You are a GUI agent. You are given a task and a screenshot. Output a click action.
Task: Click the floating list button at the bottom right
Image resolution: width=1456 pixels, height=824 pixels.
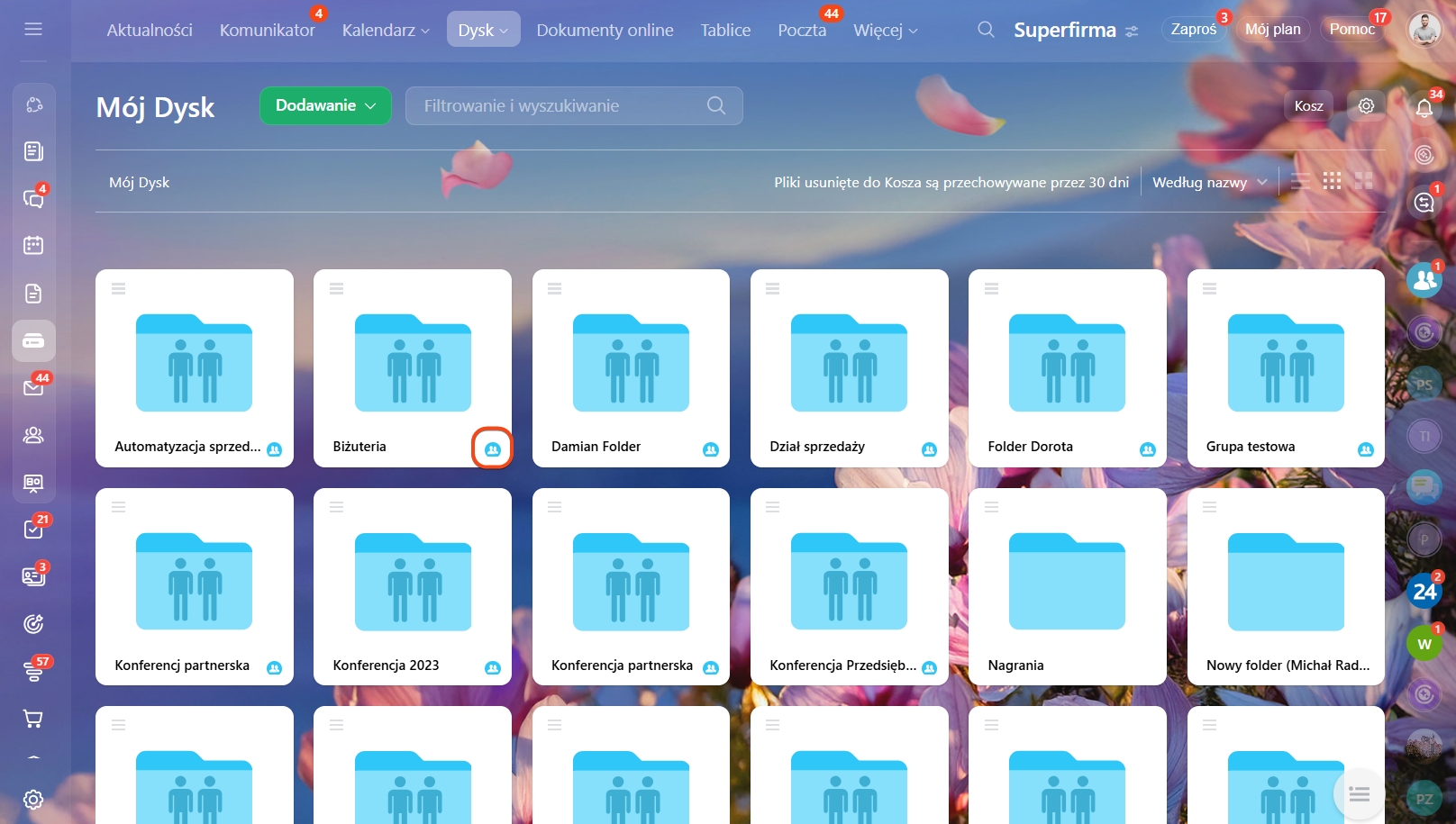coord(1359,794)
